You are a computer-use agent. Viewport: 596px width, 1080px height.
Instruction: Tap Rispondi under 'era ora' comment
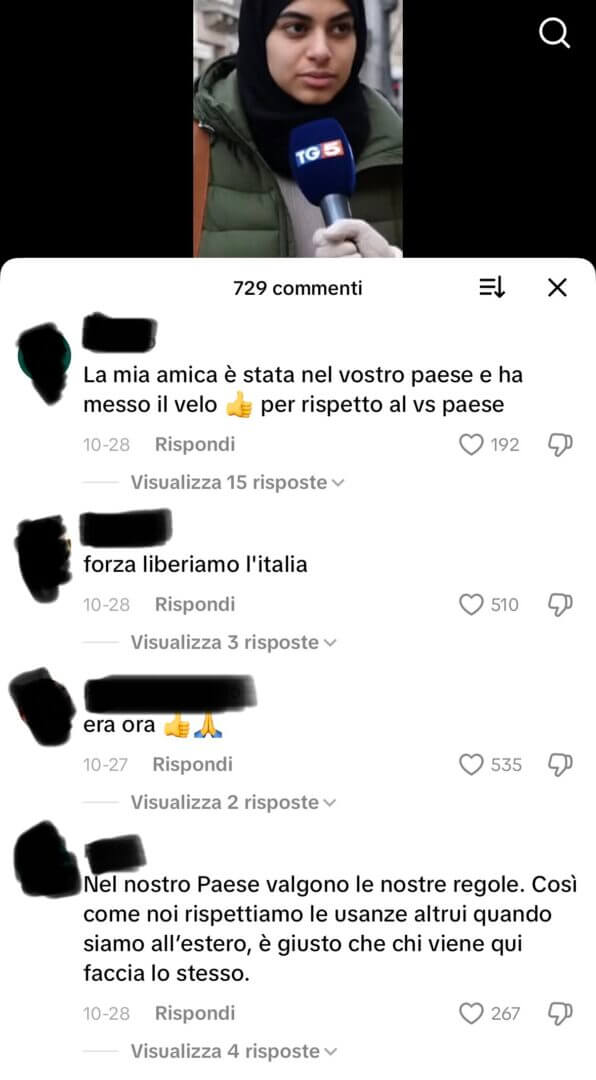tap(192, 765)
